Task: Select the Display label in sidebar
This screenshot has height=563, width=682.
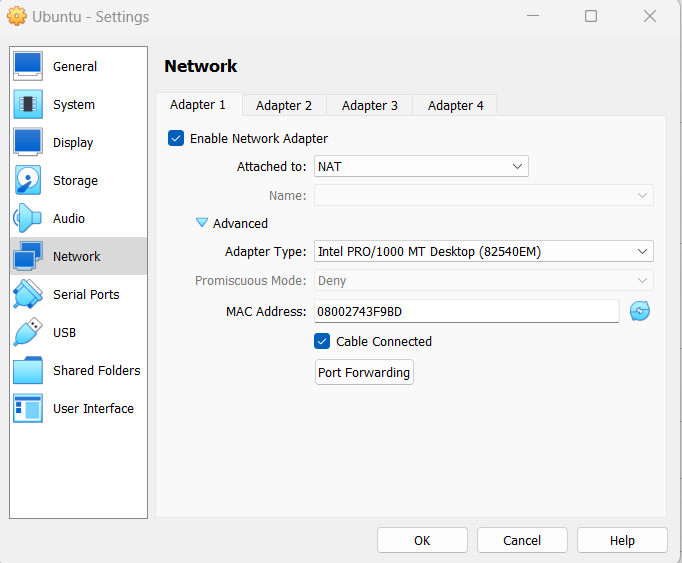Action: [x=73, y=143]
